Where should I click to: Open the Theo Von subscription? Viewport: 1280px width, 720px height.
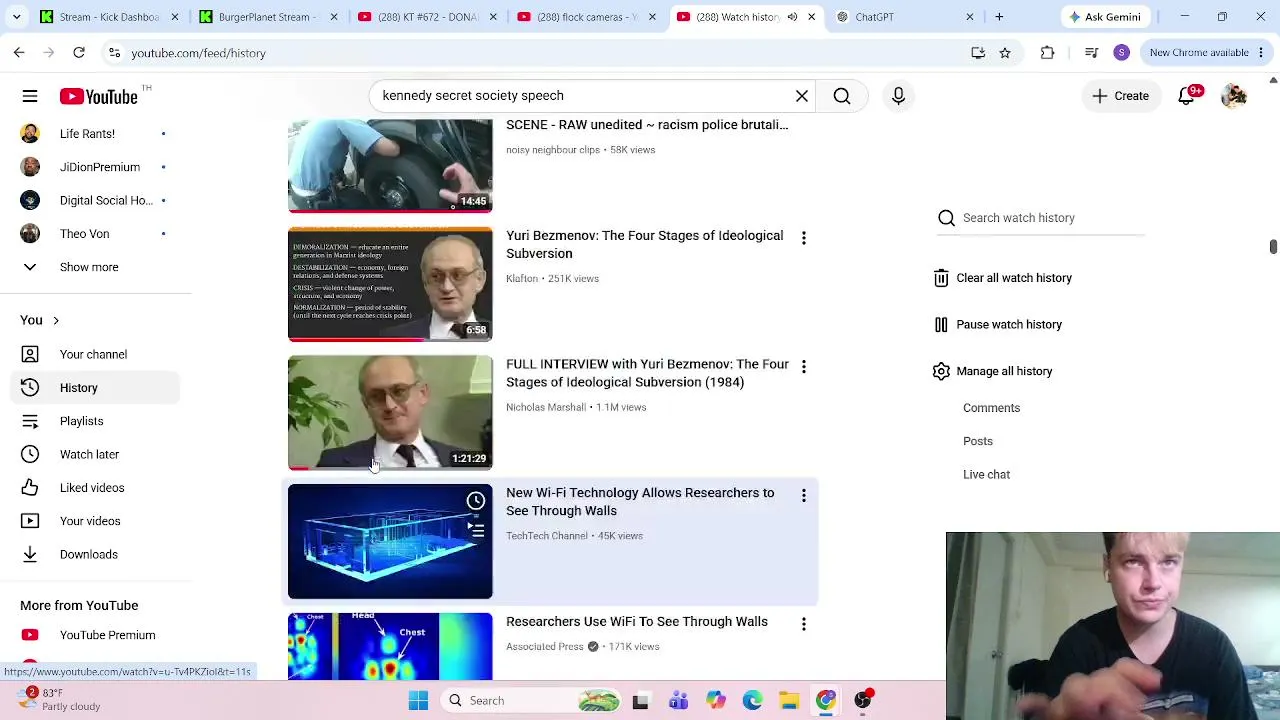85,234
